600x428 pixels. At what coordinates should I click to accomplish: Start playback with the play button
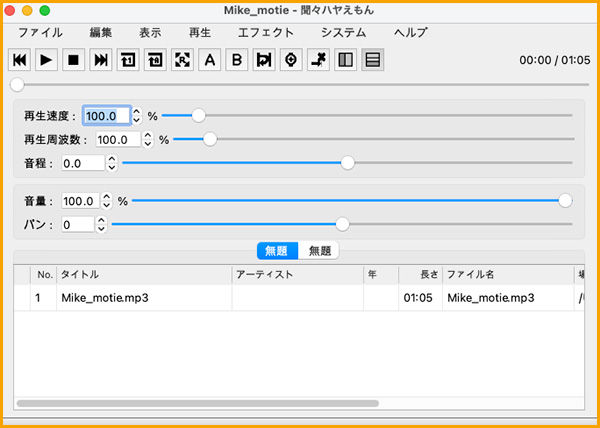[46, 60]
